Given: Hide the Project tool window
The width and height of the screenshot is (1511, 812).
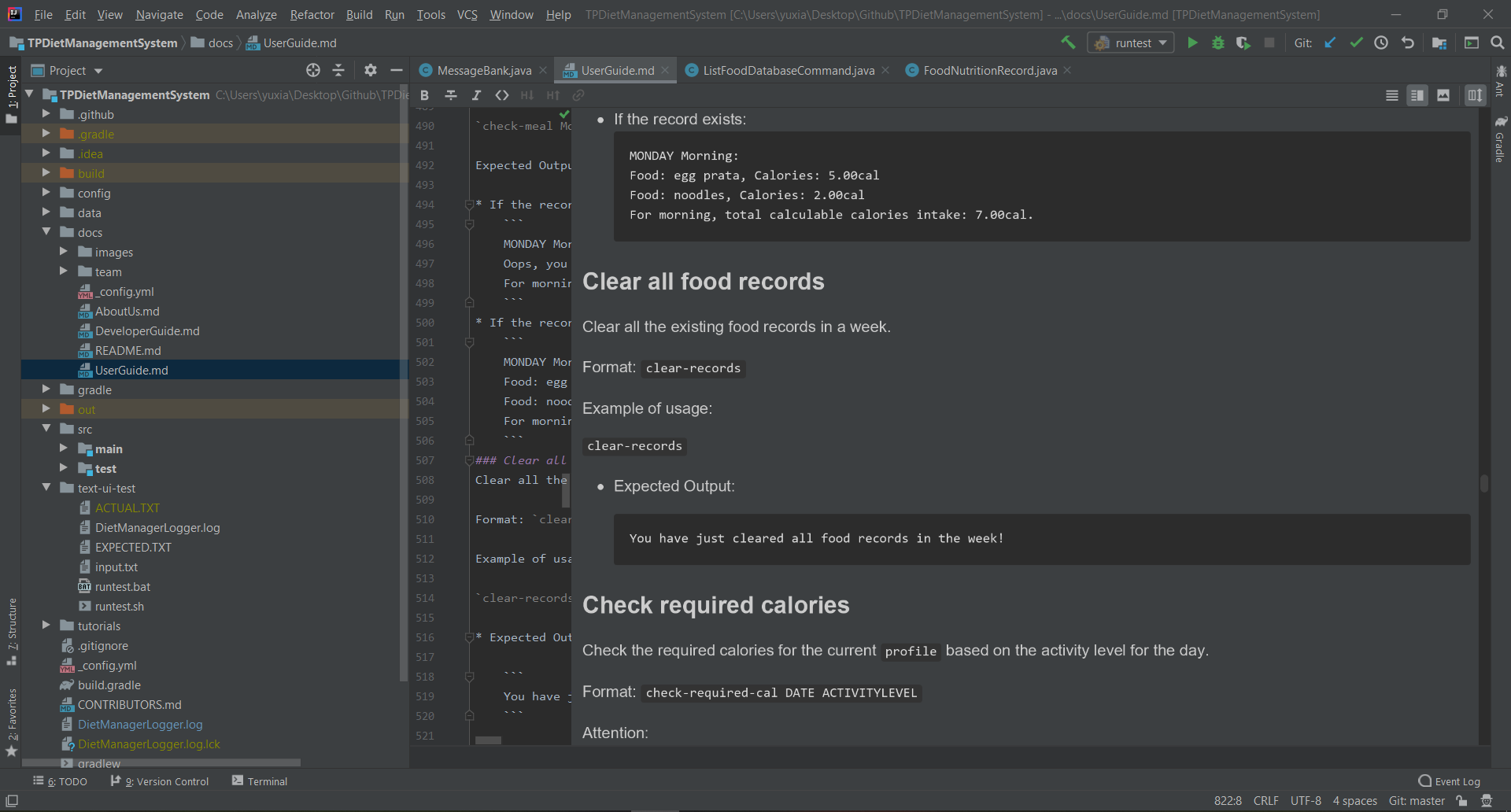Looking at the screenshot, I should pyautogui.click(x=397, y=70).
